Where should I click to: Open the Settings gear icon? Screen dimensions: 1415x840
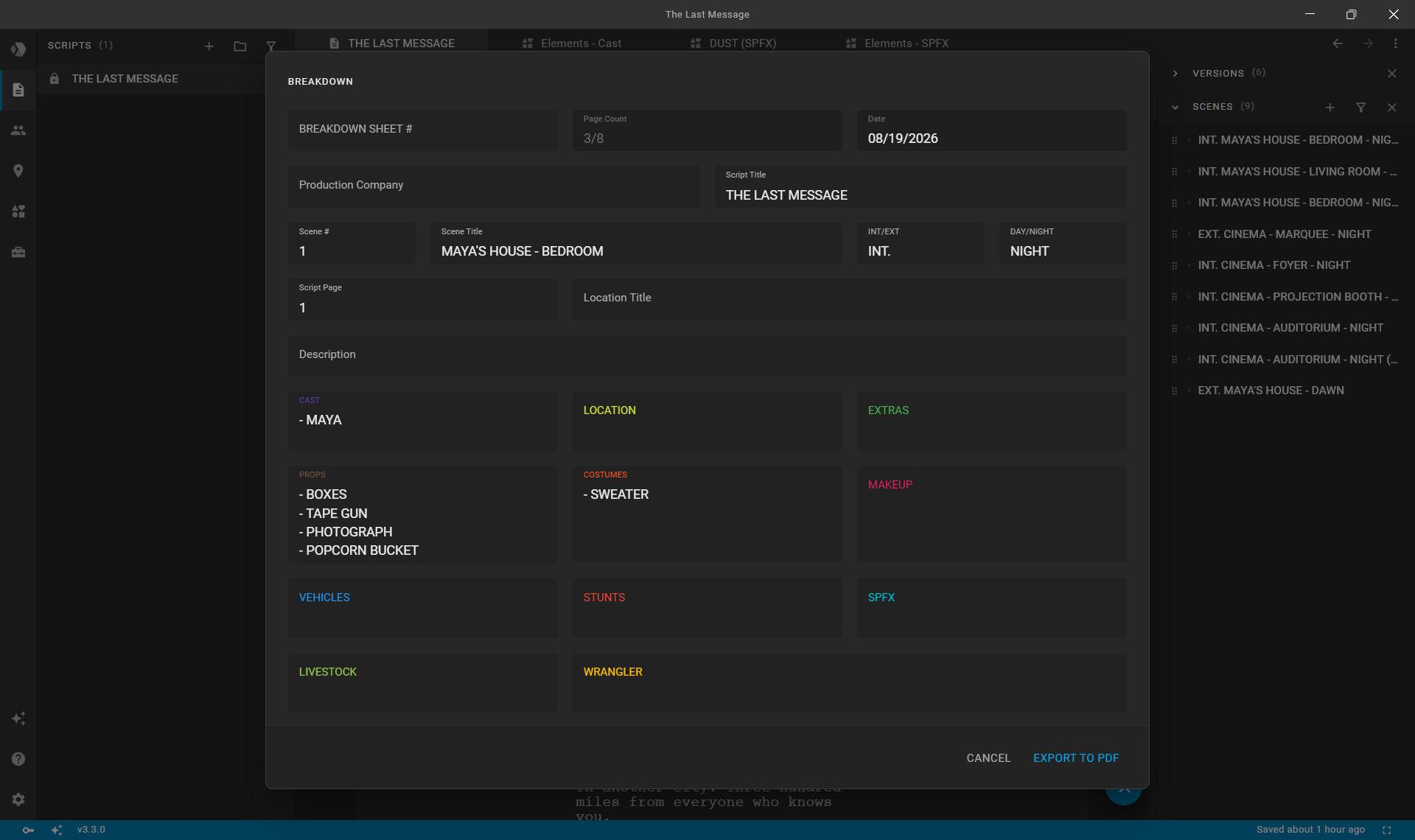18,799
